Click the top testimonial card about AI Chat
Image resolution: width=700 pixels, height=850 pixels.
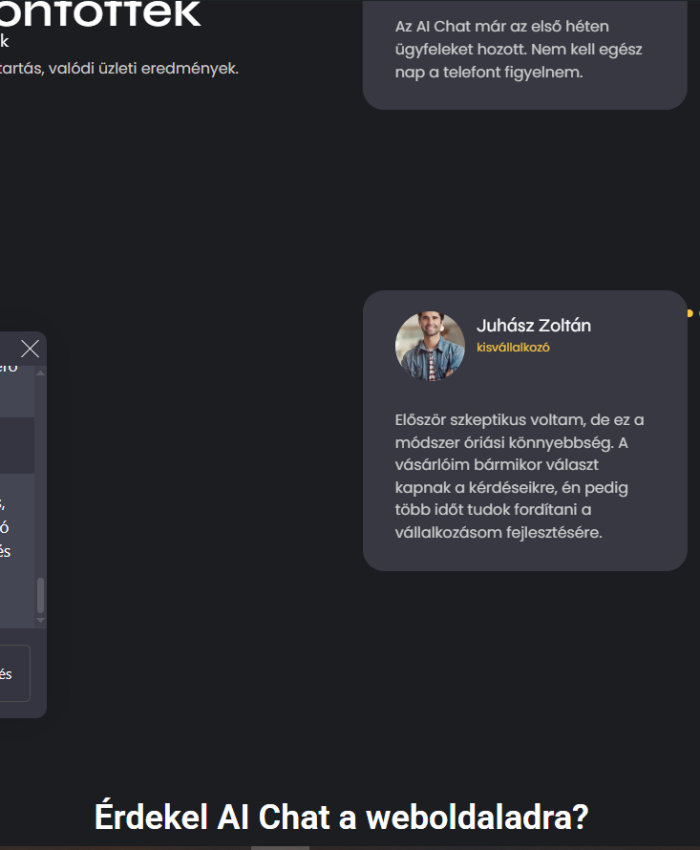(525, 48)
